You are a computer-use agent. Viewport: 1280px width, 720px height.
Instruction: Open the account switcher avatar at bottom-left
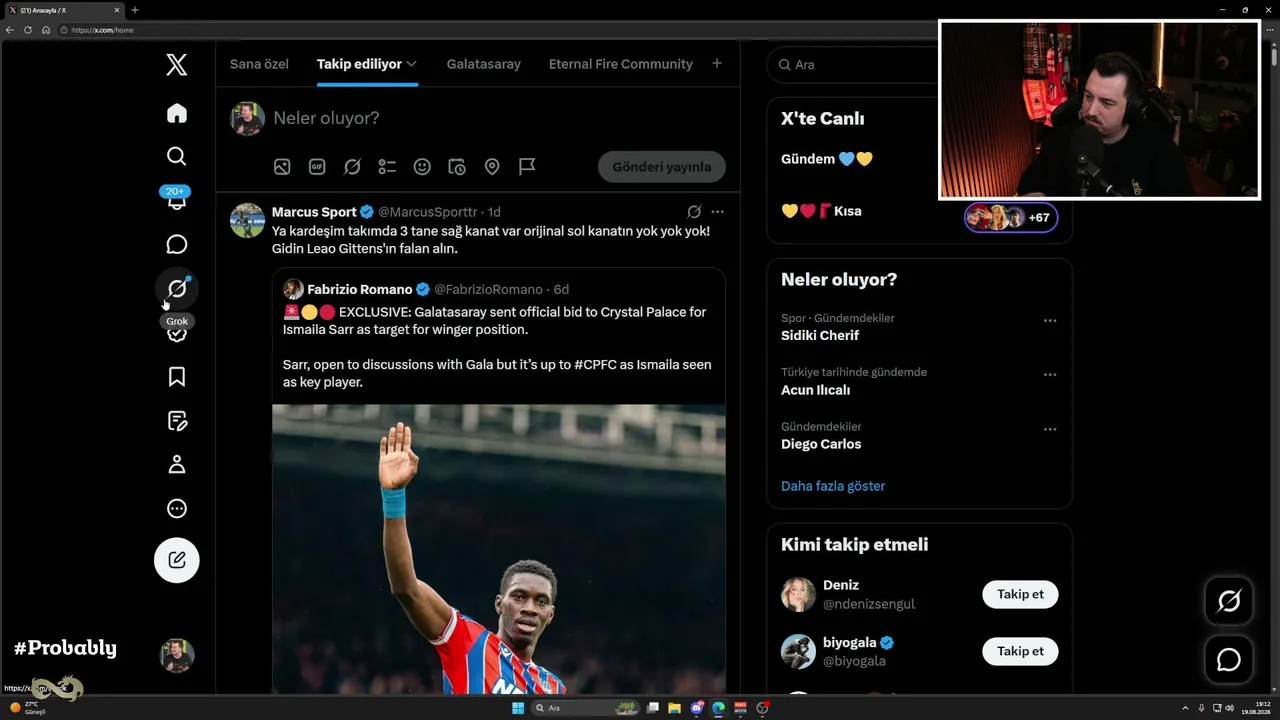click(177, 655)
